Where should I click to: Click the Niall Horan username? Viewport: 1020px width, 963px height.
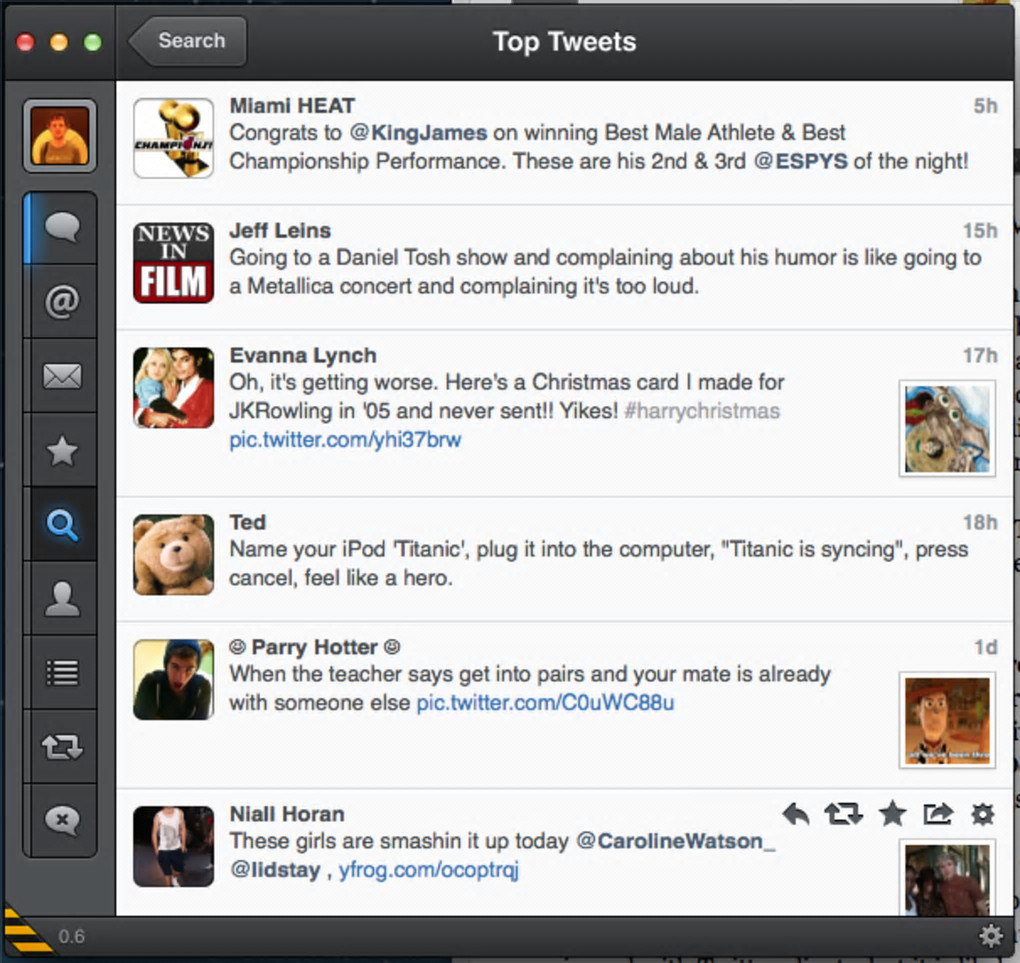tap(287, 814)
